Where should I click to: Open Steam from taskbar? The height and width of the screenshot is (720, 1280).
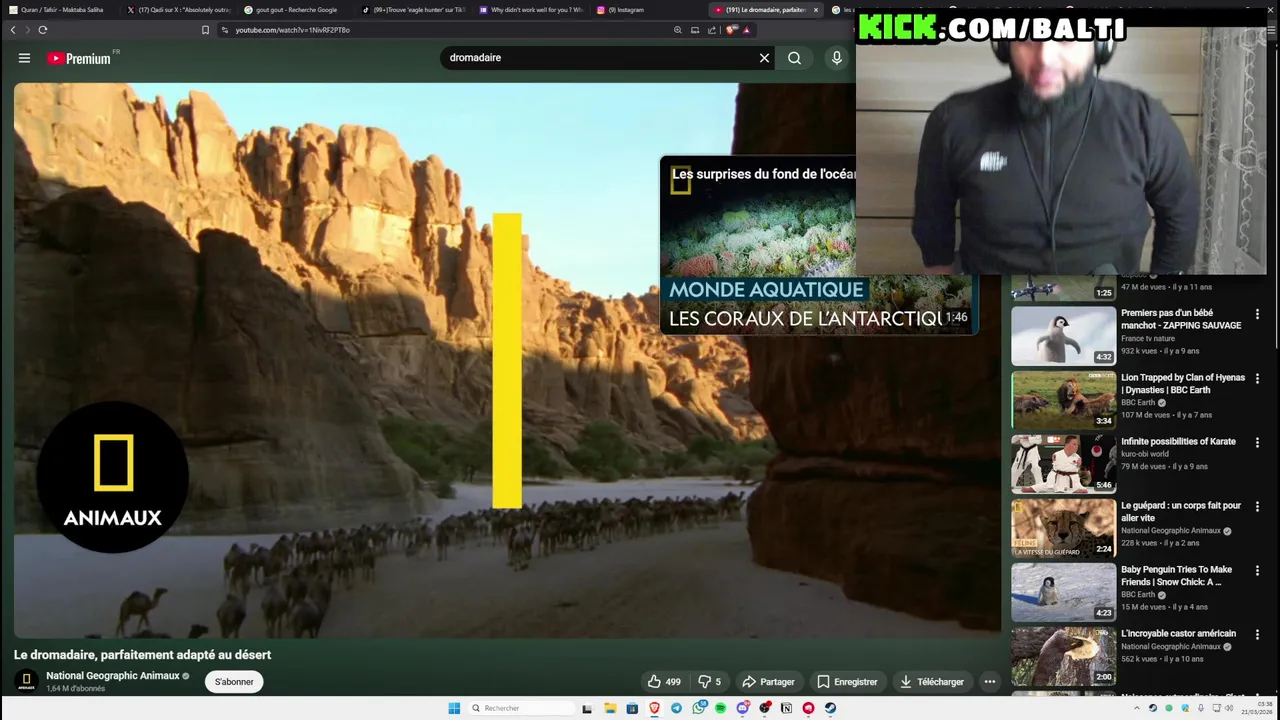(830, 708)
